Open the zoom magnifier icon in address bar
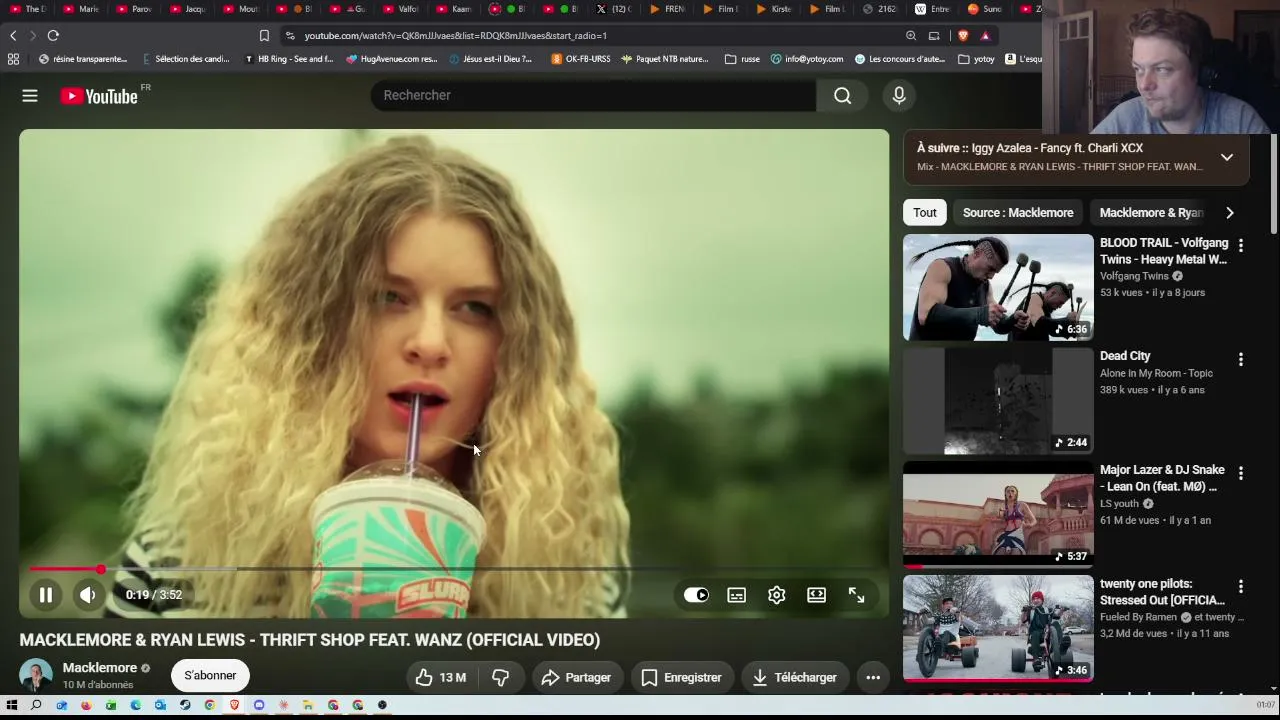The width and height of the screenshot is (1280, 720). pyautogui.click(x=911, y=36)
